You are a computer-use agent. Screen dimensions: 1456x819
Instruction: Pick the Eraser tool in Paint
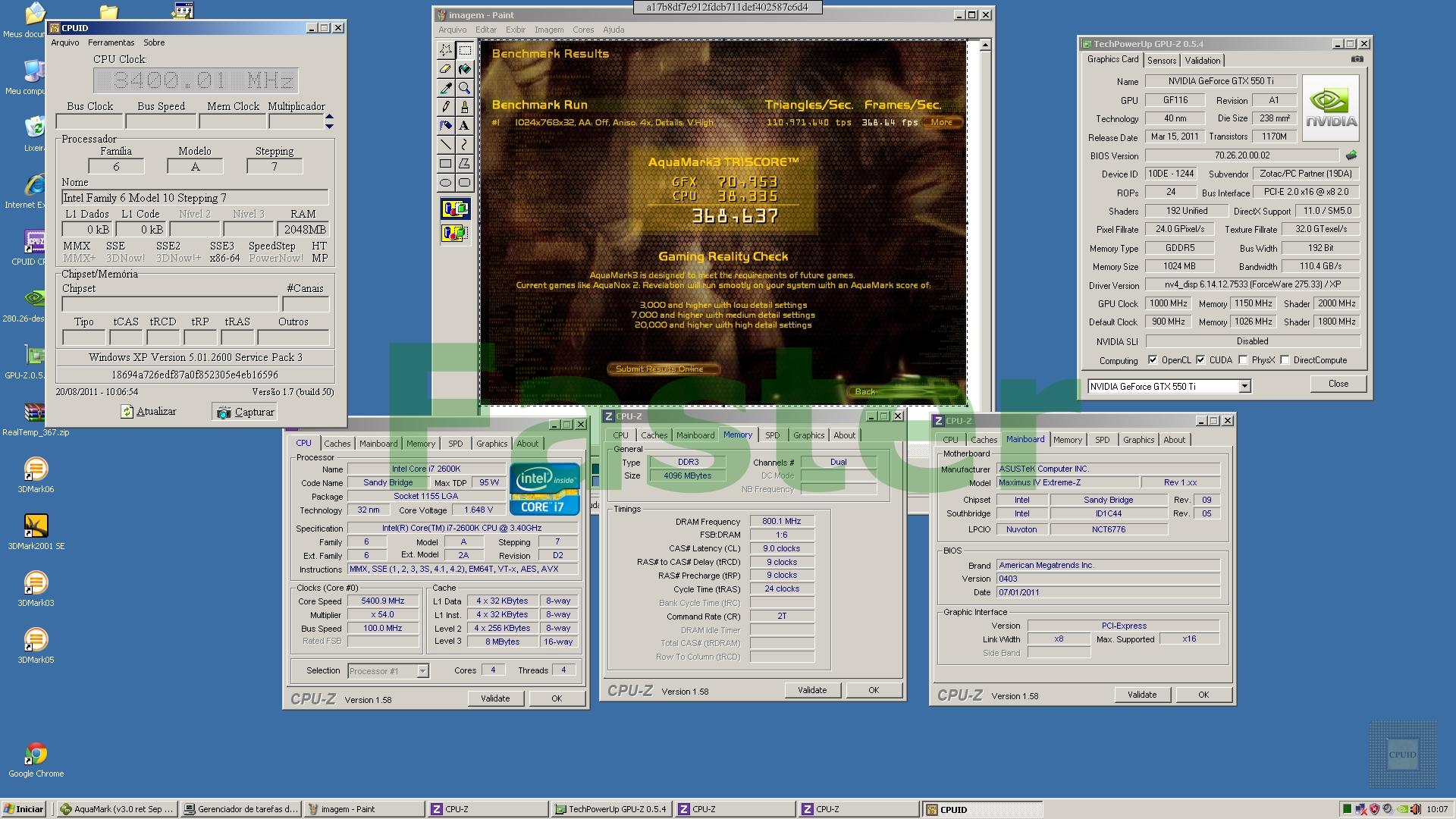(x=445, y=69)
